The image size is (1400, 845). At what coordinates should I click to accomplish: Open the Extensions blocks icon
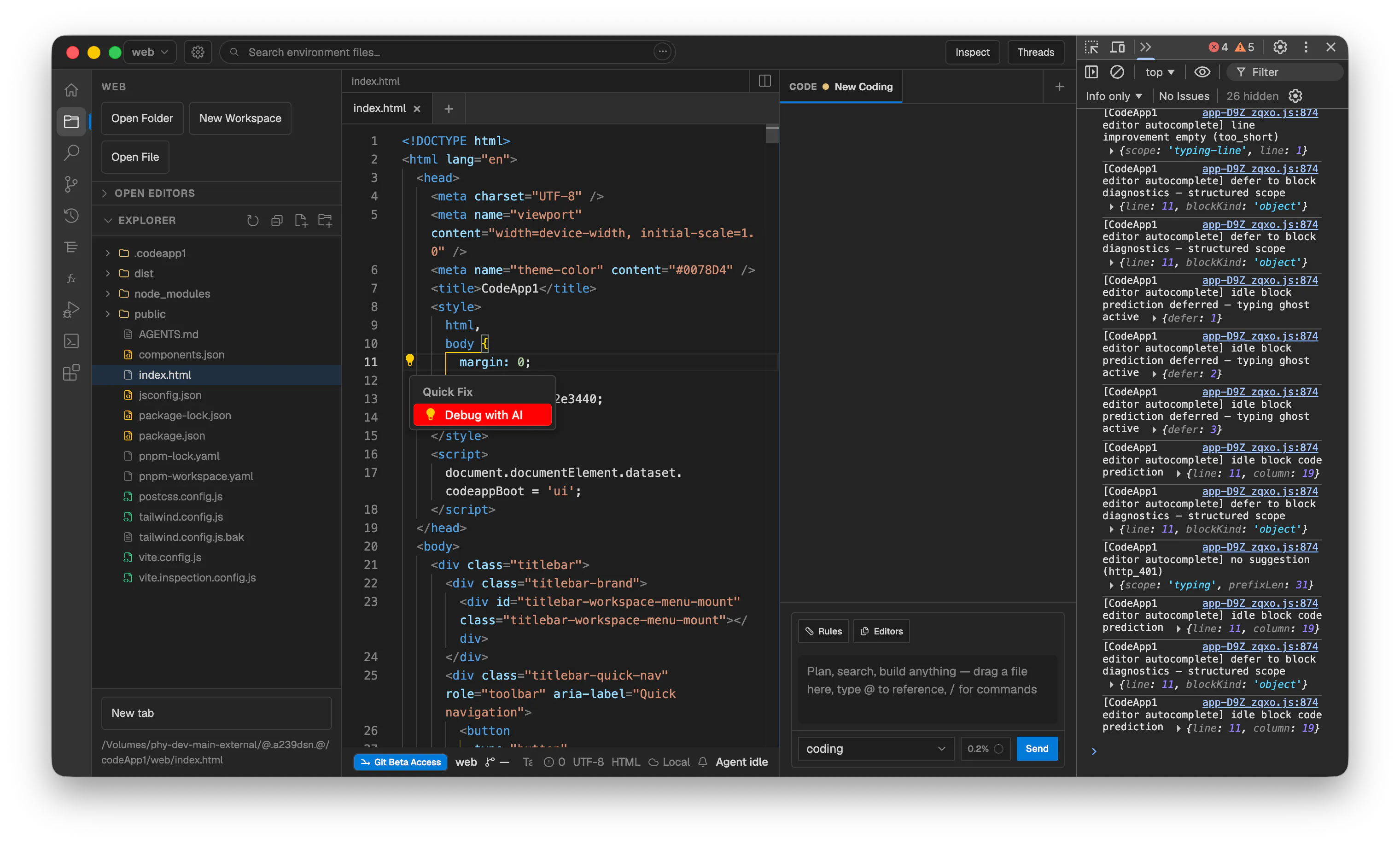pos(71,373)
